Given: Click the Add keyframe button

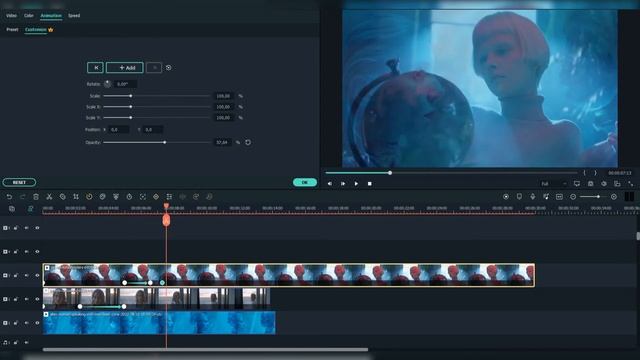Looking at the screenshot, I should click(125, 68).
